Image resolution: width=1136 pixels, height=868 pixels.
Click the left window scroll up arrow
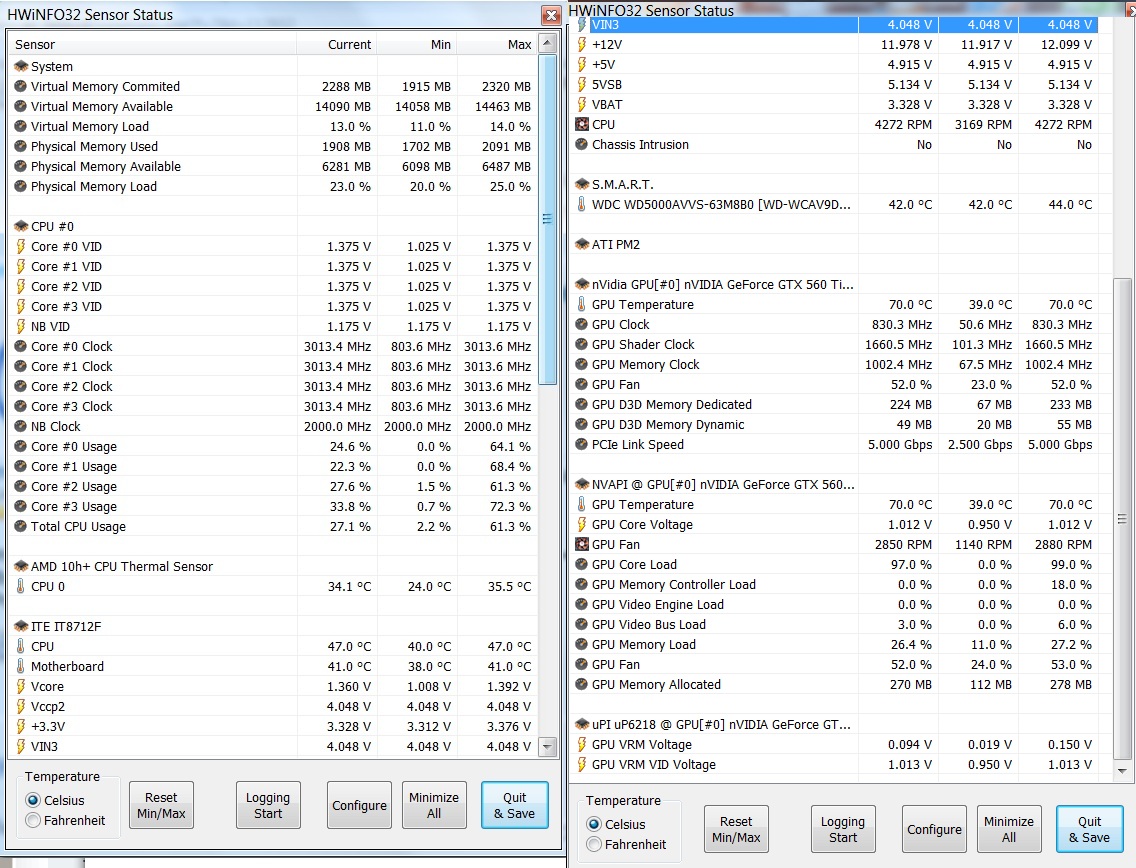tap(548, 43)
